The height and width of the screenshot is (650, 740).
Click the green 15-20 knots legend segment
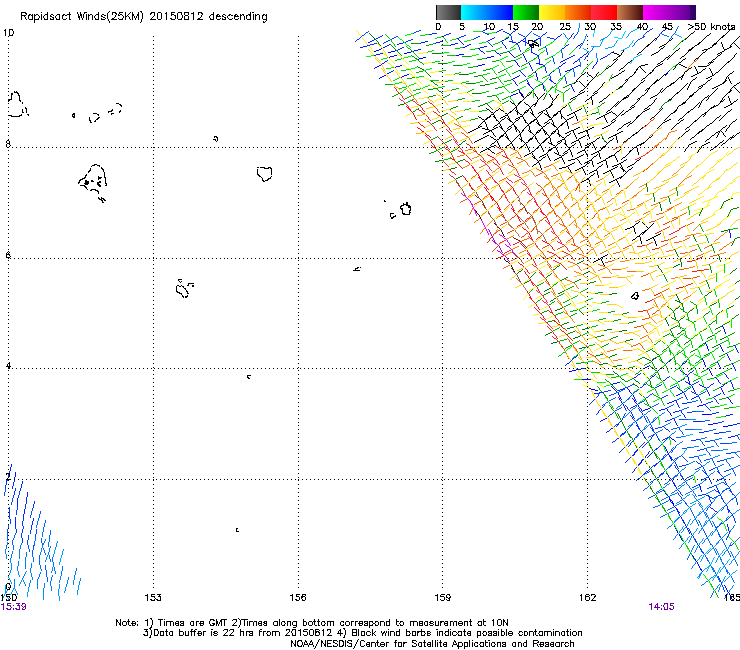(526, 12)
